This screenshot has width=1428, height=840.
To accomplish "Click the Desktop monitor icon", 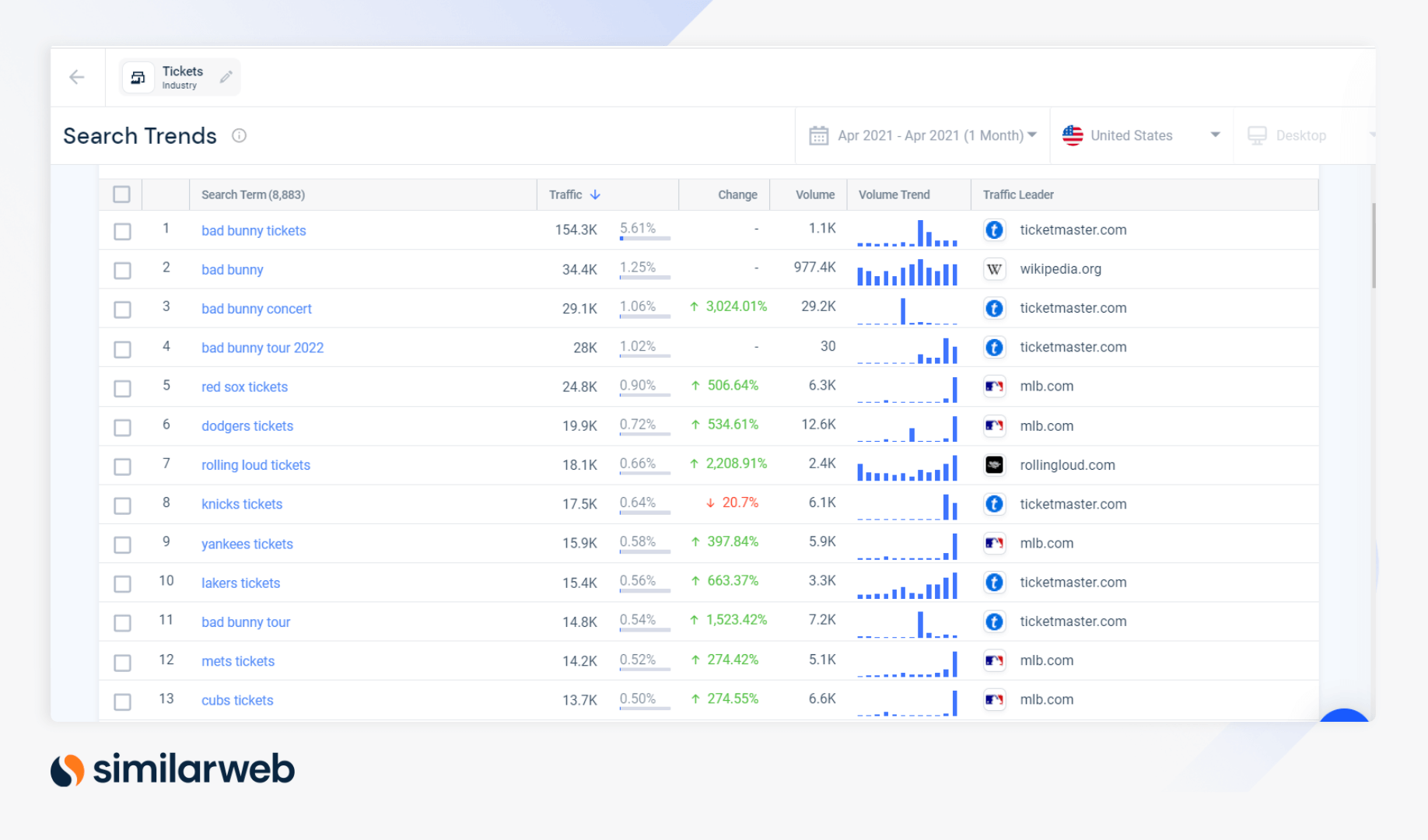I will [x=1257, y=135].
